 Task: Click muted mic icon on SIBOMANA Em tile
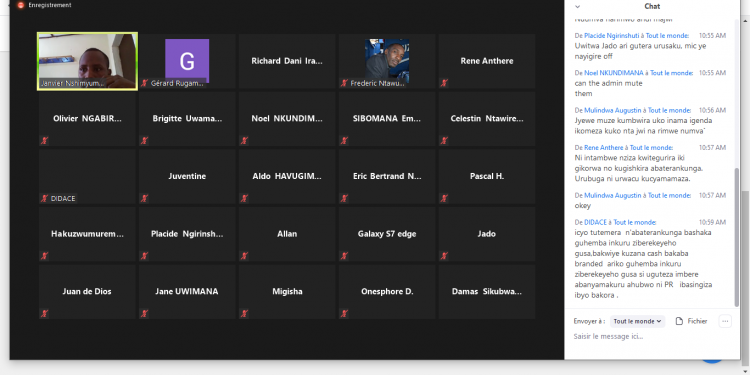click(x=344, y=141)
